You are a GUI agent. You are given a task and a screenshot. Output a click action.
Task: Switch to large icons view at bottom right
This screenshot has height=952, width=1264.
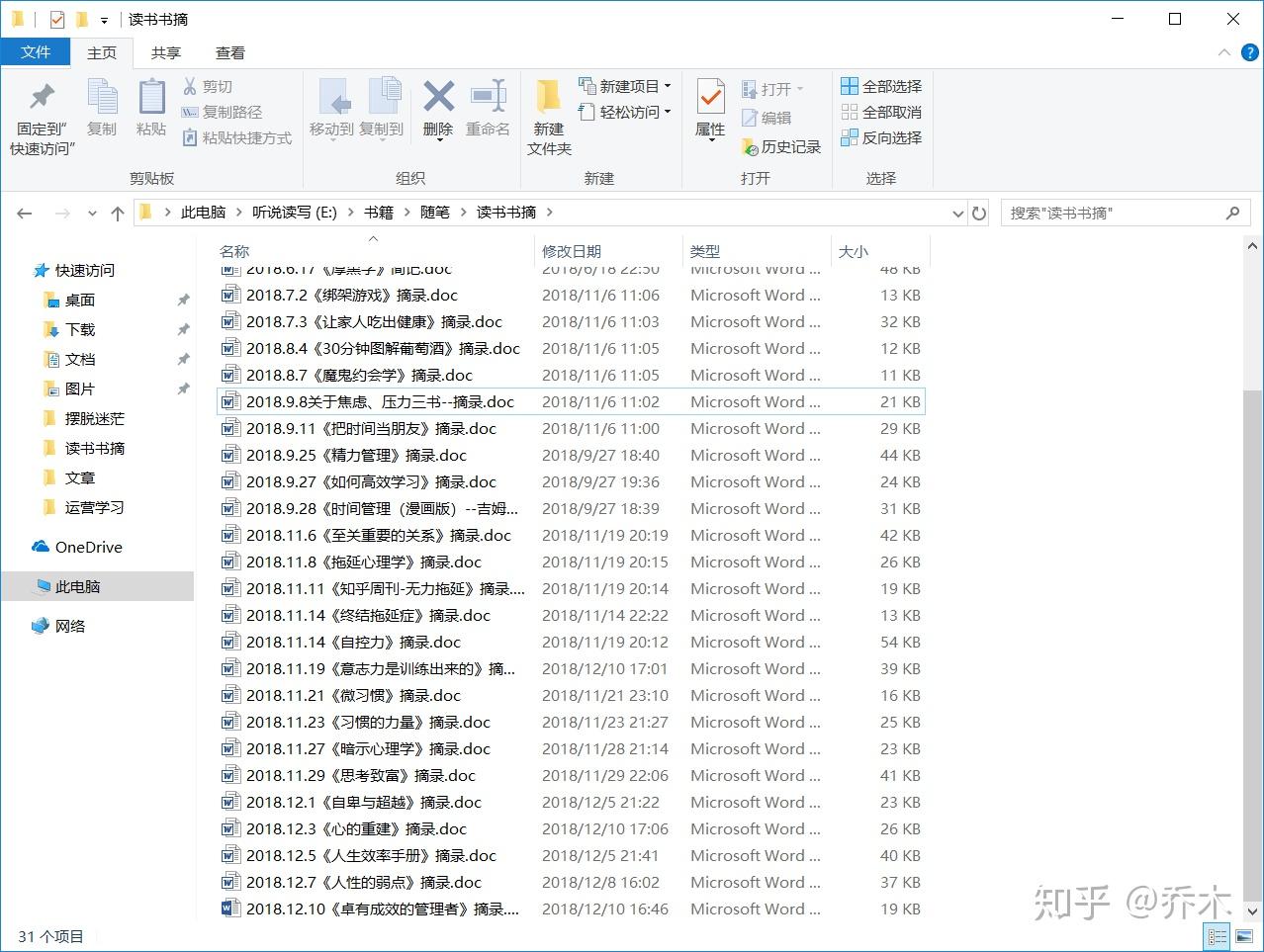(x=1245, y=935)
